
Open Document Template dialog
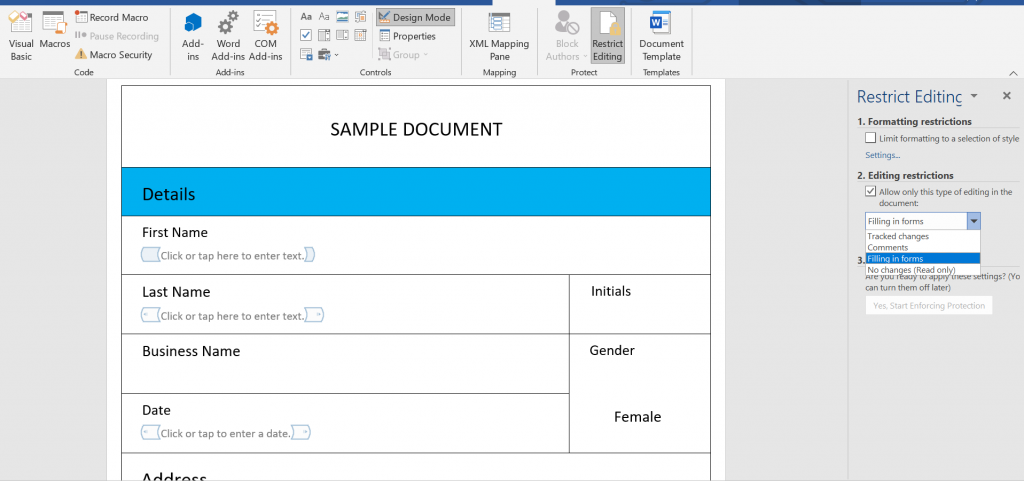click(x=661, y=37)
